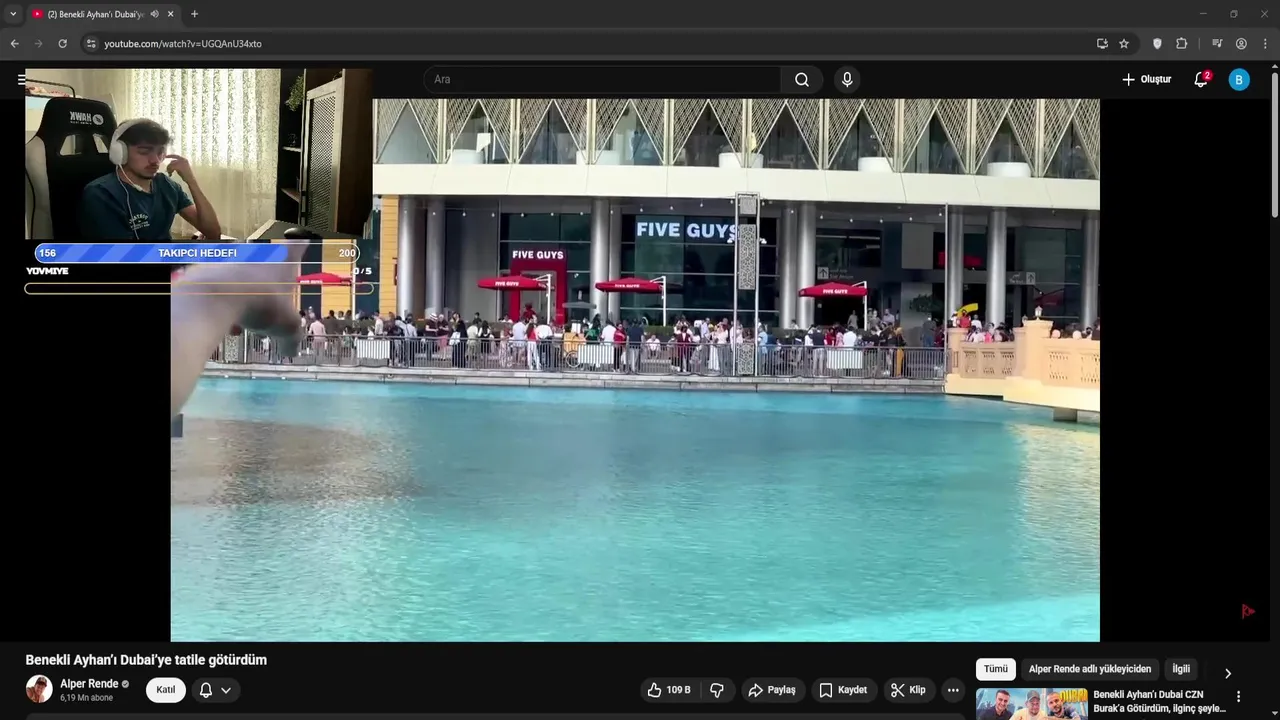The image size is (1280, 720).
Task: Open the browser profile icon
Action: [1241, 44]
